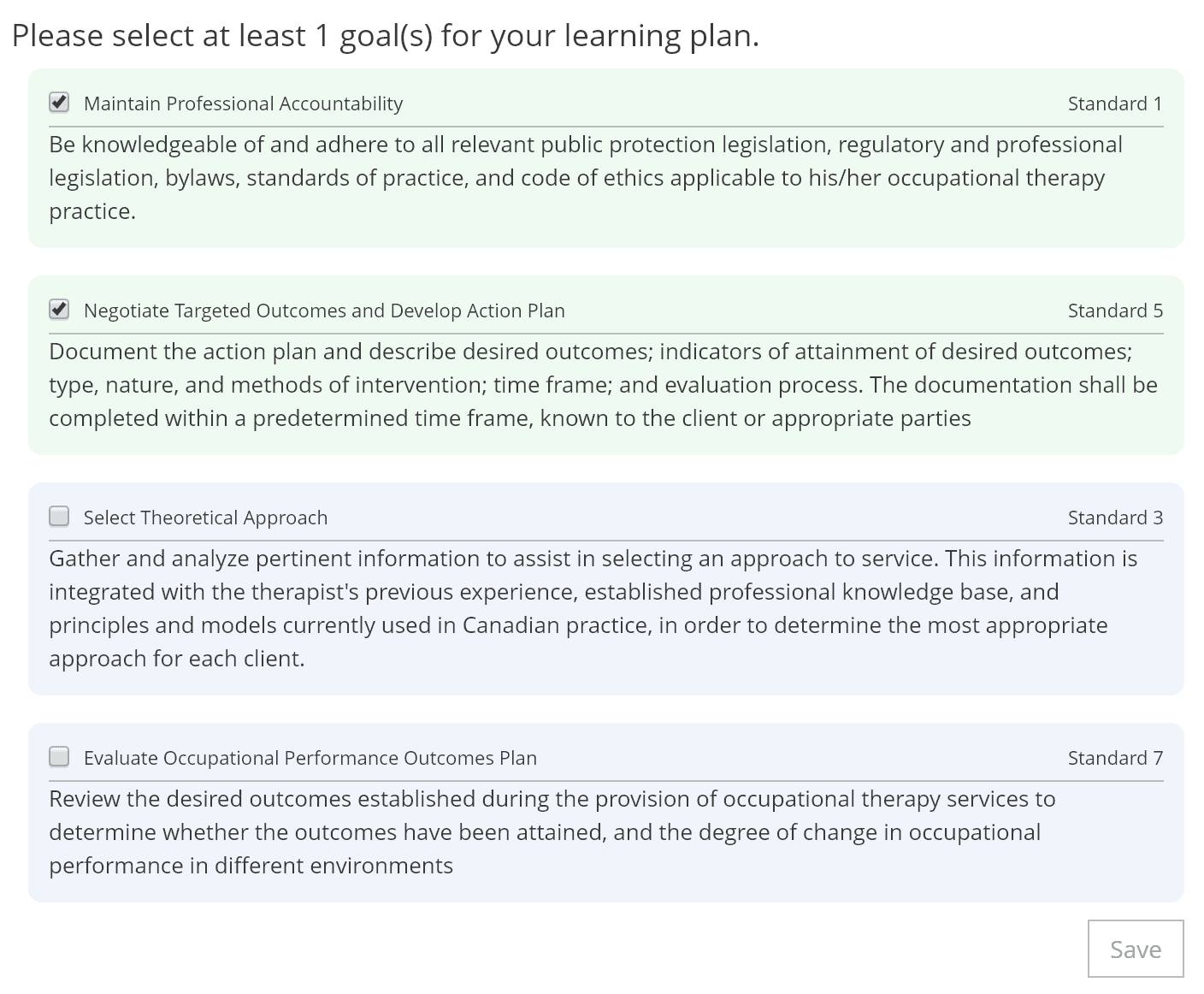
Task: Uncheck the Maintain Professional Accountability checkbox
Action: (59, 103)
